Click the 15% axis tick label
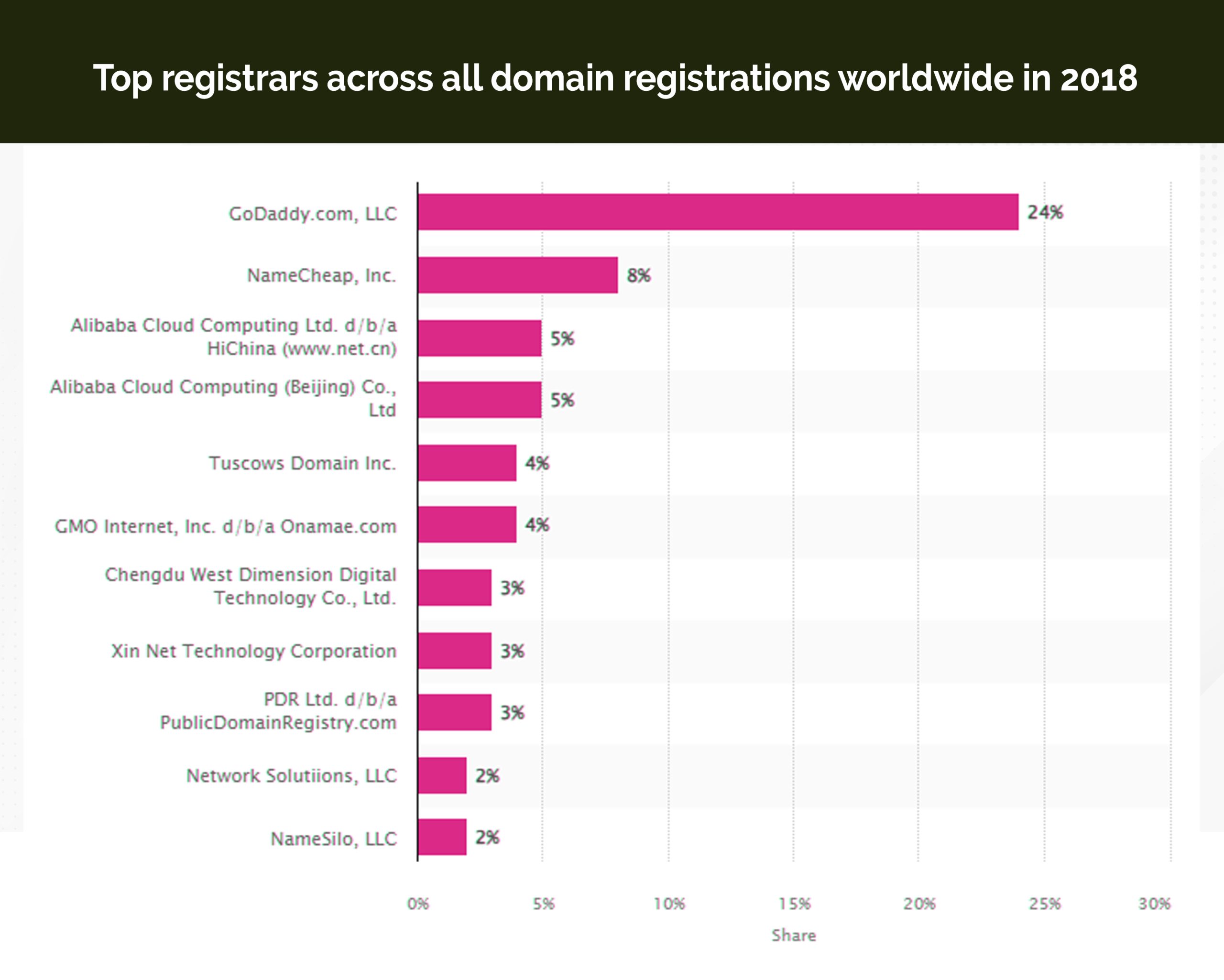The height and width of the screenshot is (980, 1224). point(795,904)
